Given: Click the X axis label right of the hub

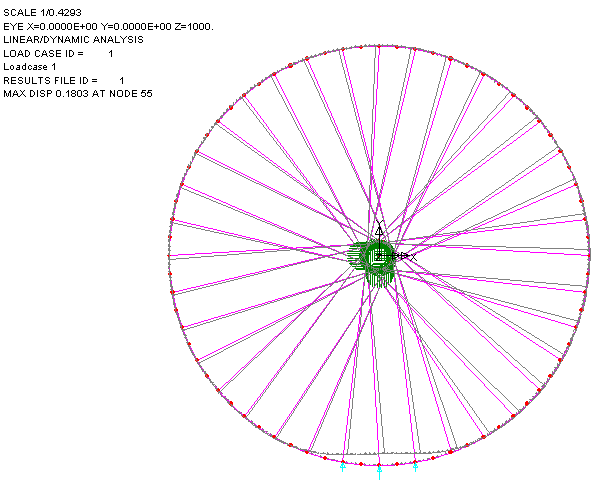Looking at the screenshot, I should pos(414,257).
